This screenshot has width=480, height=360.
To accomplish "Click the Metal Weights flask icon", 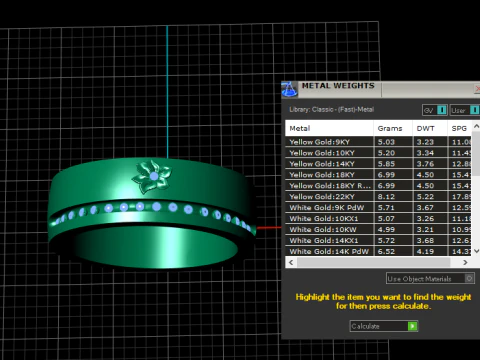I will point(289,89).
